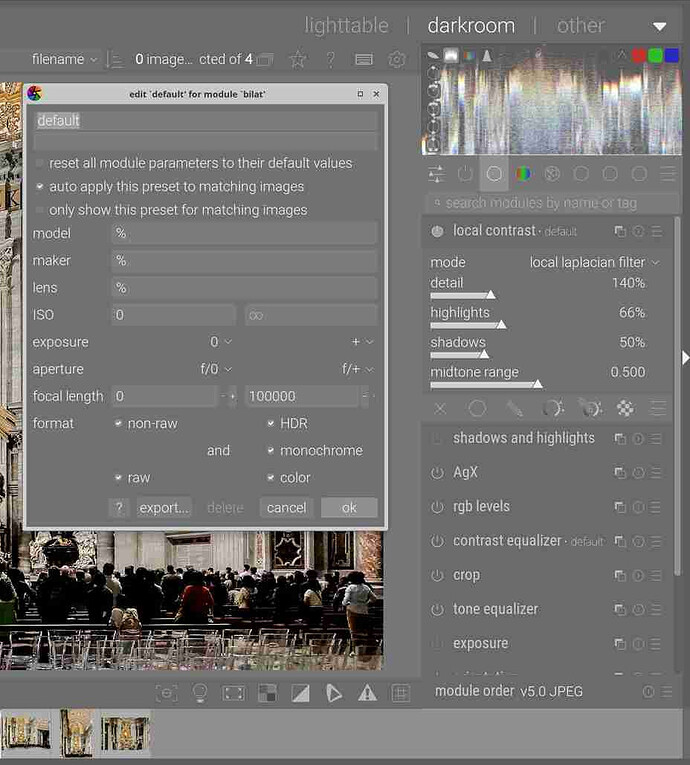Open global preferences gear icon

[x=397, y=60]
